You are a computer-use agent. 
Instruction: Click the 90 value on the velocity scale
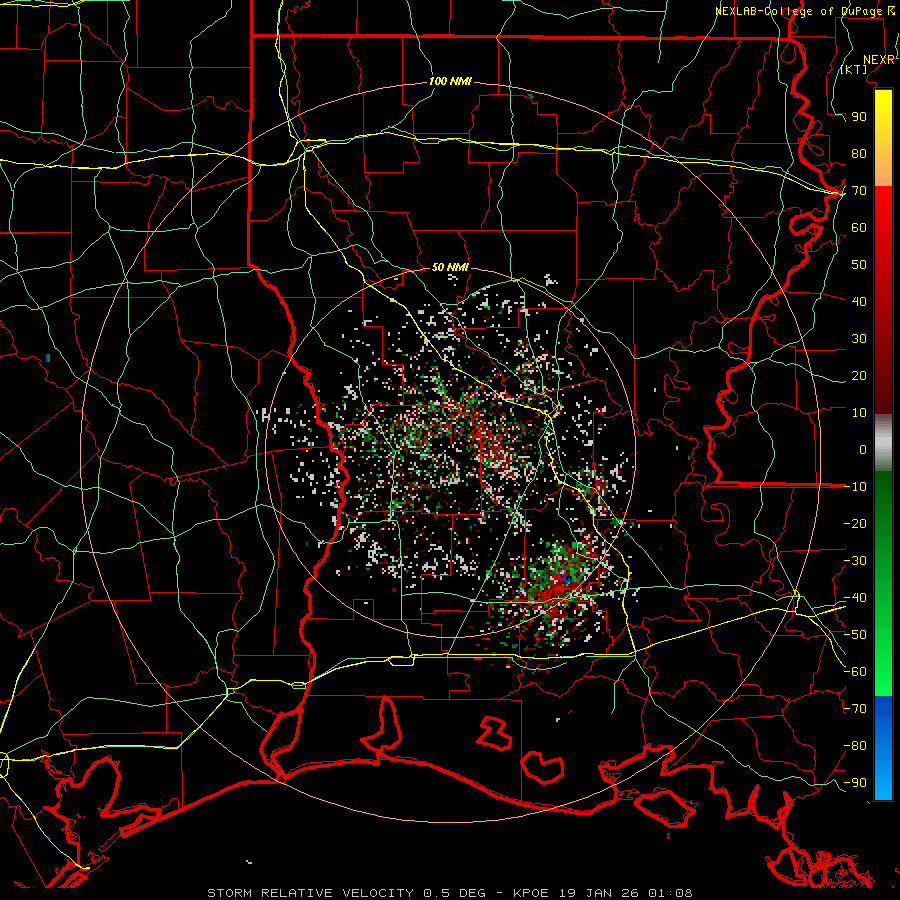coord(859,117)
